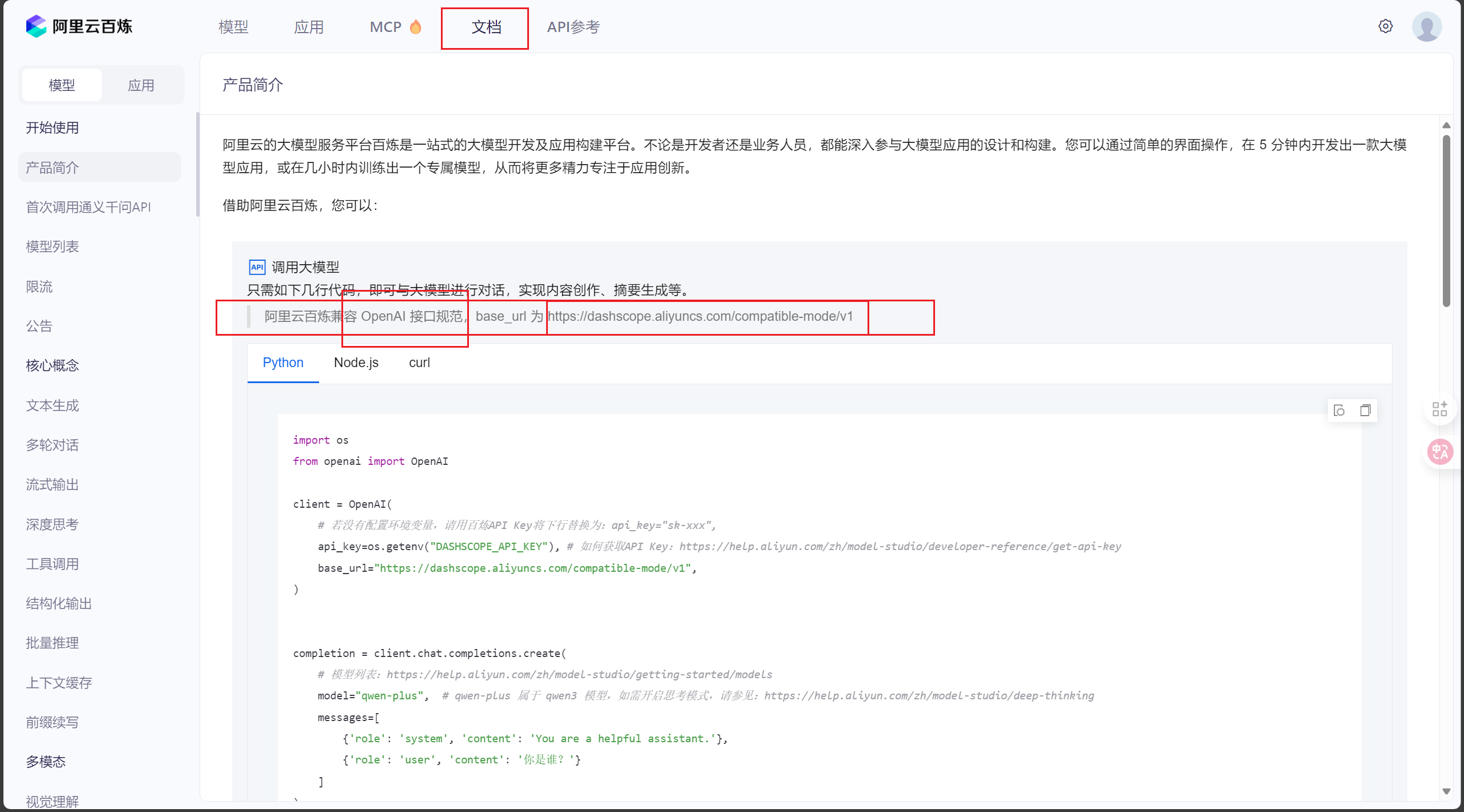
Task: Open the API参考 navigation tab
Action: [x=573, y=27]
